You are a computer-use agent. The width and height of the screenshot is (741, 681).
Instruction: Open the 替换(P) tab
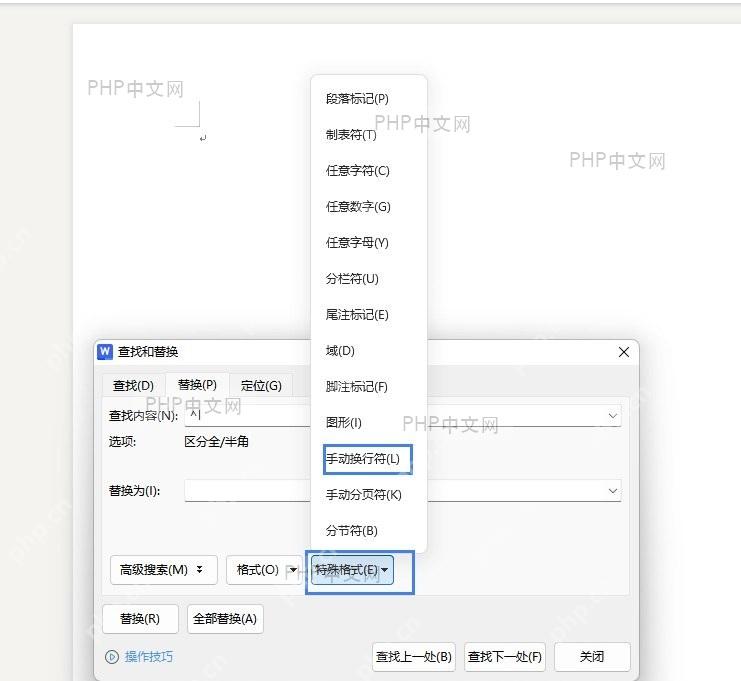(x=197, y=385)
